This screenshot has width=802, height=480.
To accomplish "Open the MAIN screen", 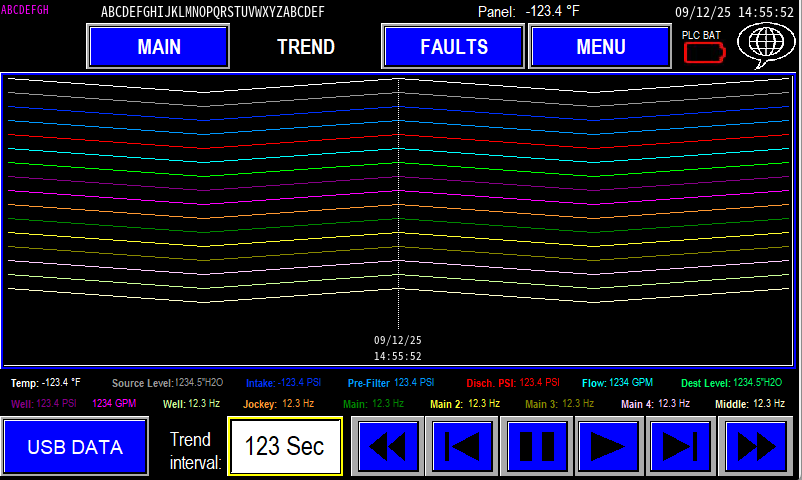I will tap(159, 47).
